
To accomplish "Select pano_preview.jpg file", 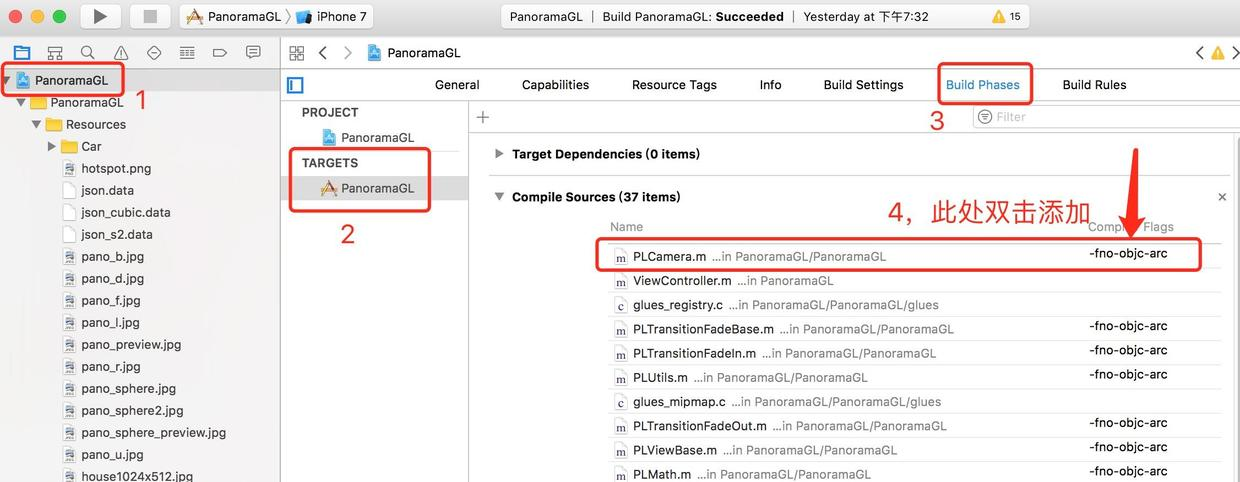I will (131, 344).
